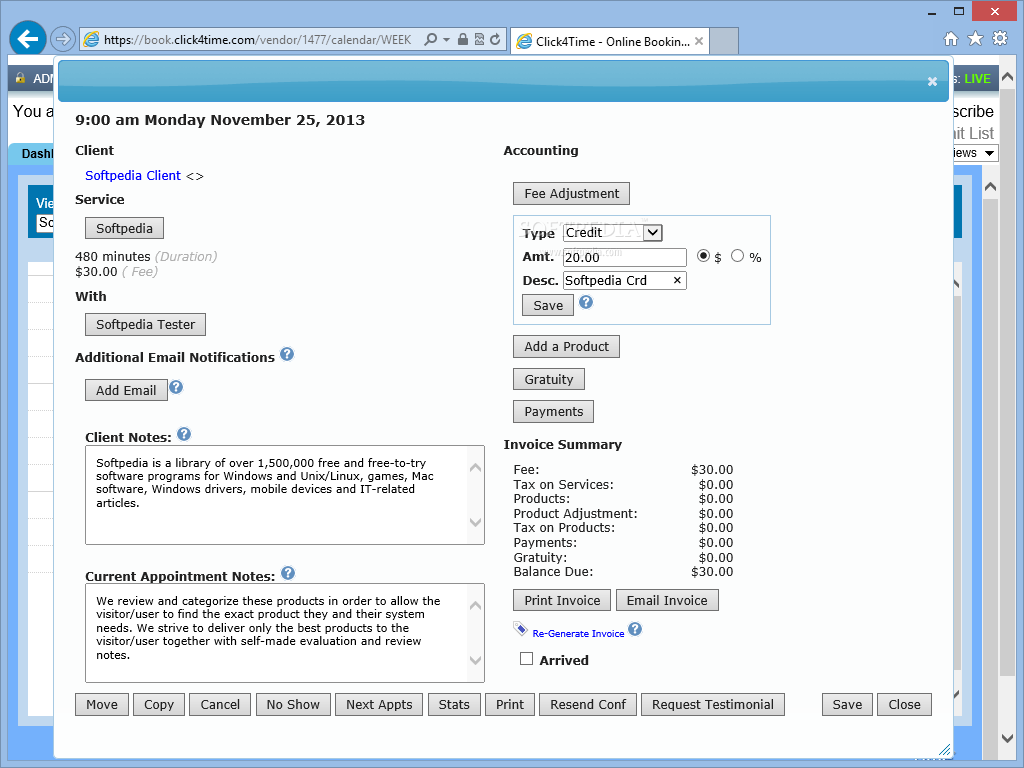Click help icon beside fee adjustment Save
Image resolution: width=1024 pixels, height=768 pixels.
coord(586,302)
